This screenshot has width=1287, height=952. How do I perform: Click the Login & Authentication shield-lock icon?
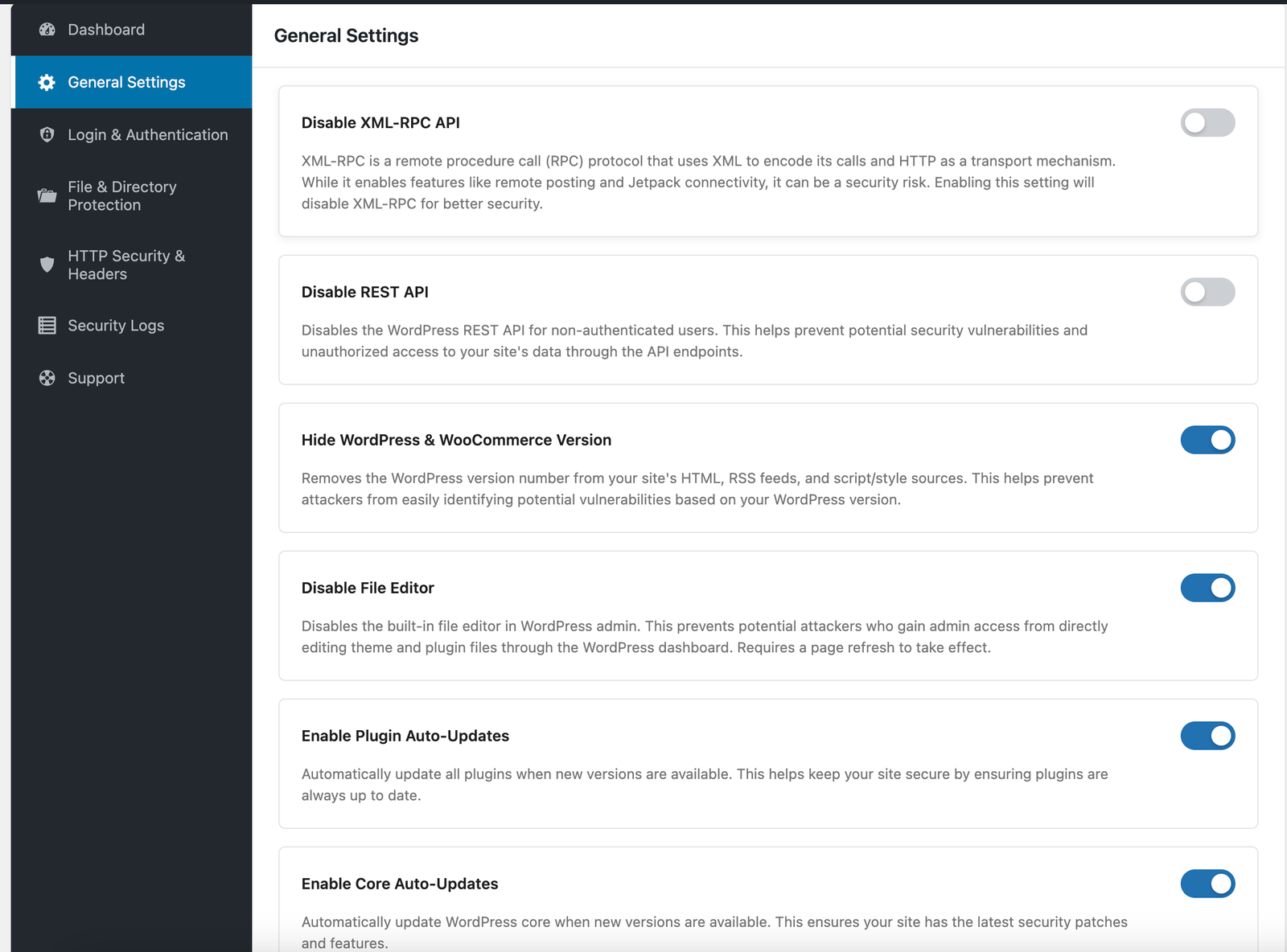pyautogui.click(x=47, y=134)
